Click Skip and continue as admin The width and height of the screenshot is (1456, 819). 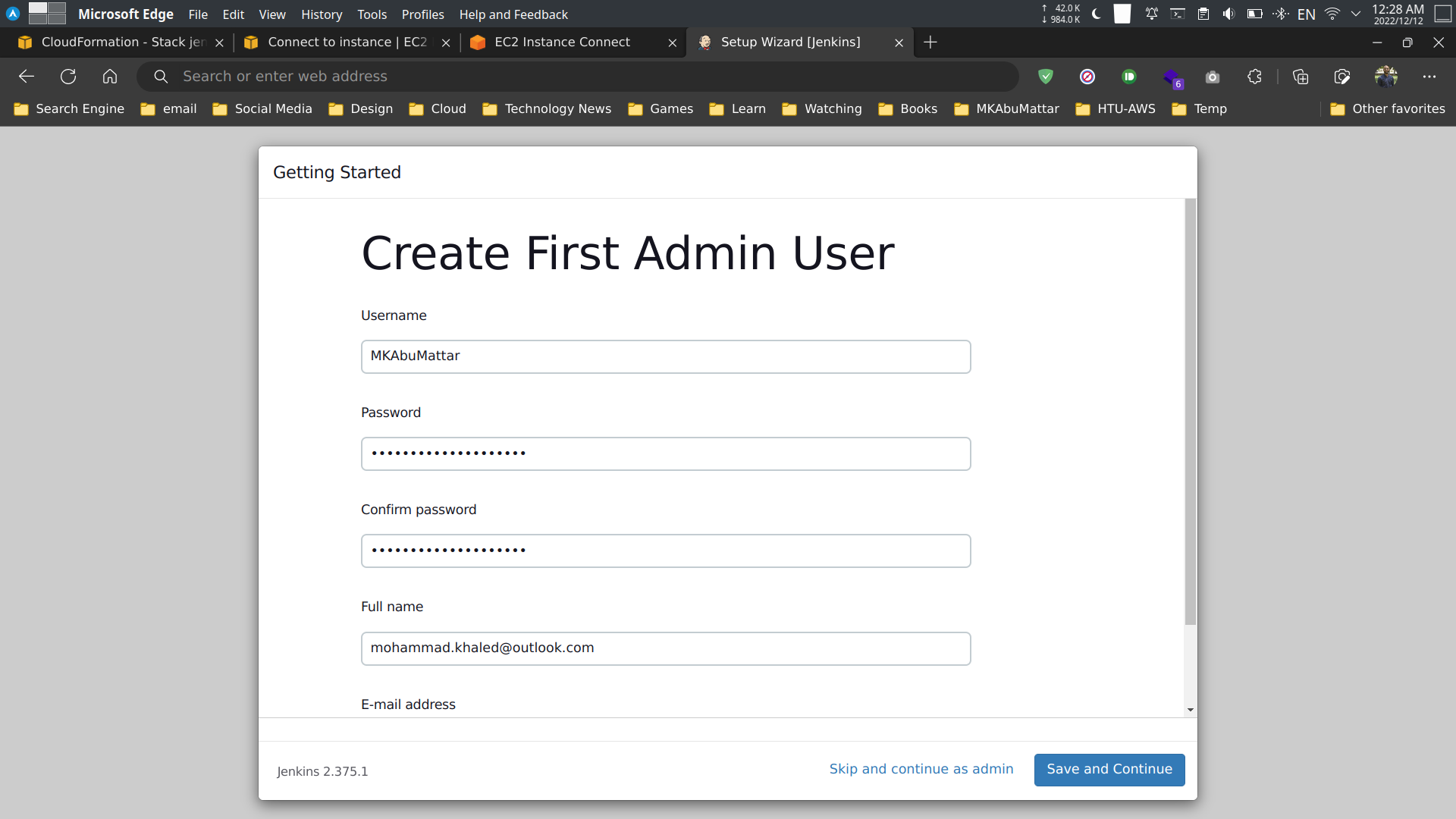921,769
